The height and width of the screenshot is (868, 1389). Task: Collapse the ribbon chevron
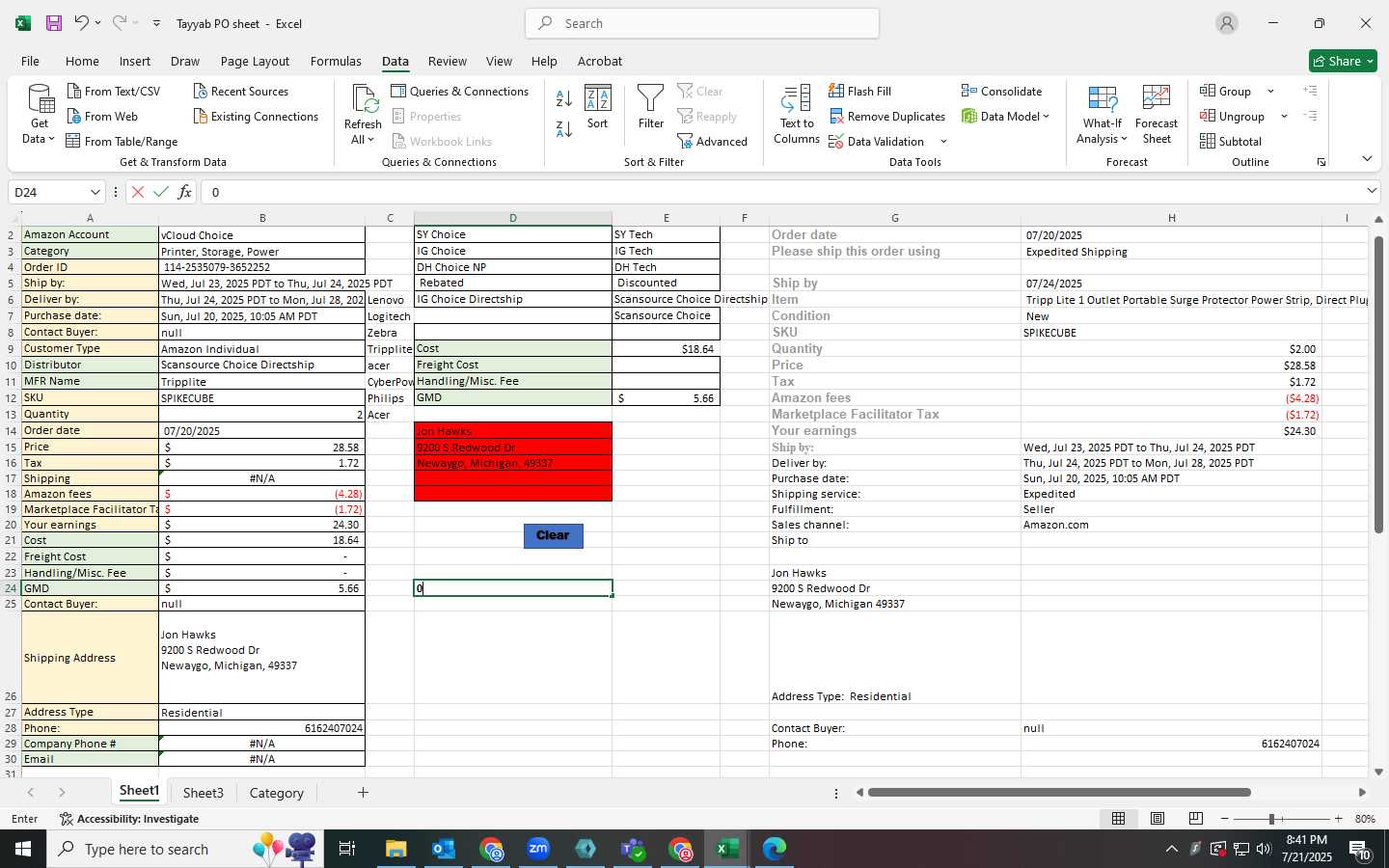point(1367,158)
